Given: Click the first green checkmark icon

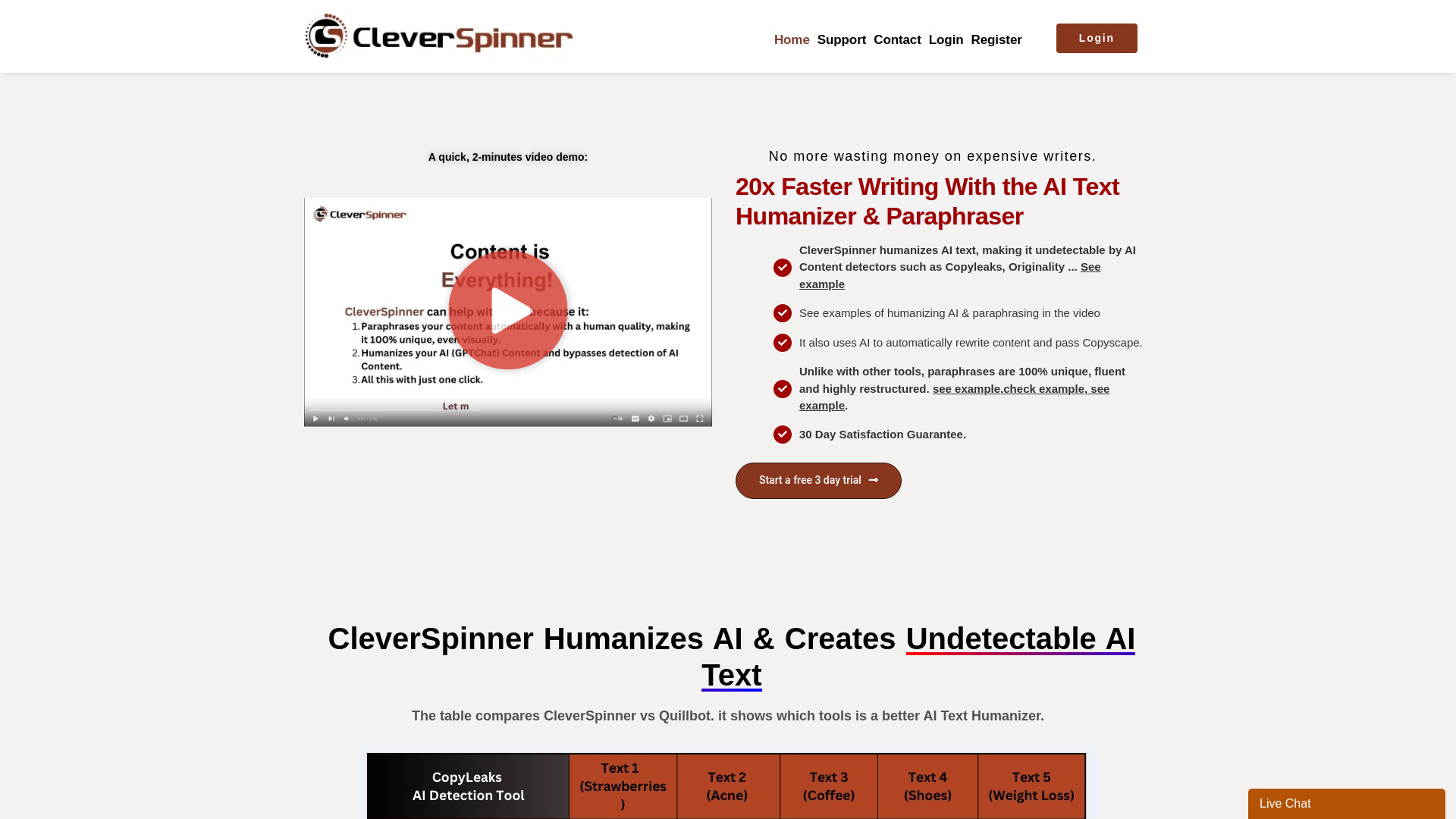Looking at the screenshot, I should coord(782,265).
